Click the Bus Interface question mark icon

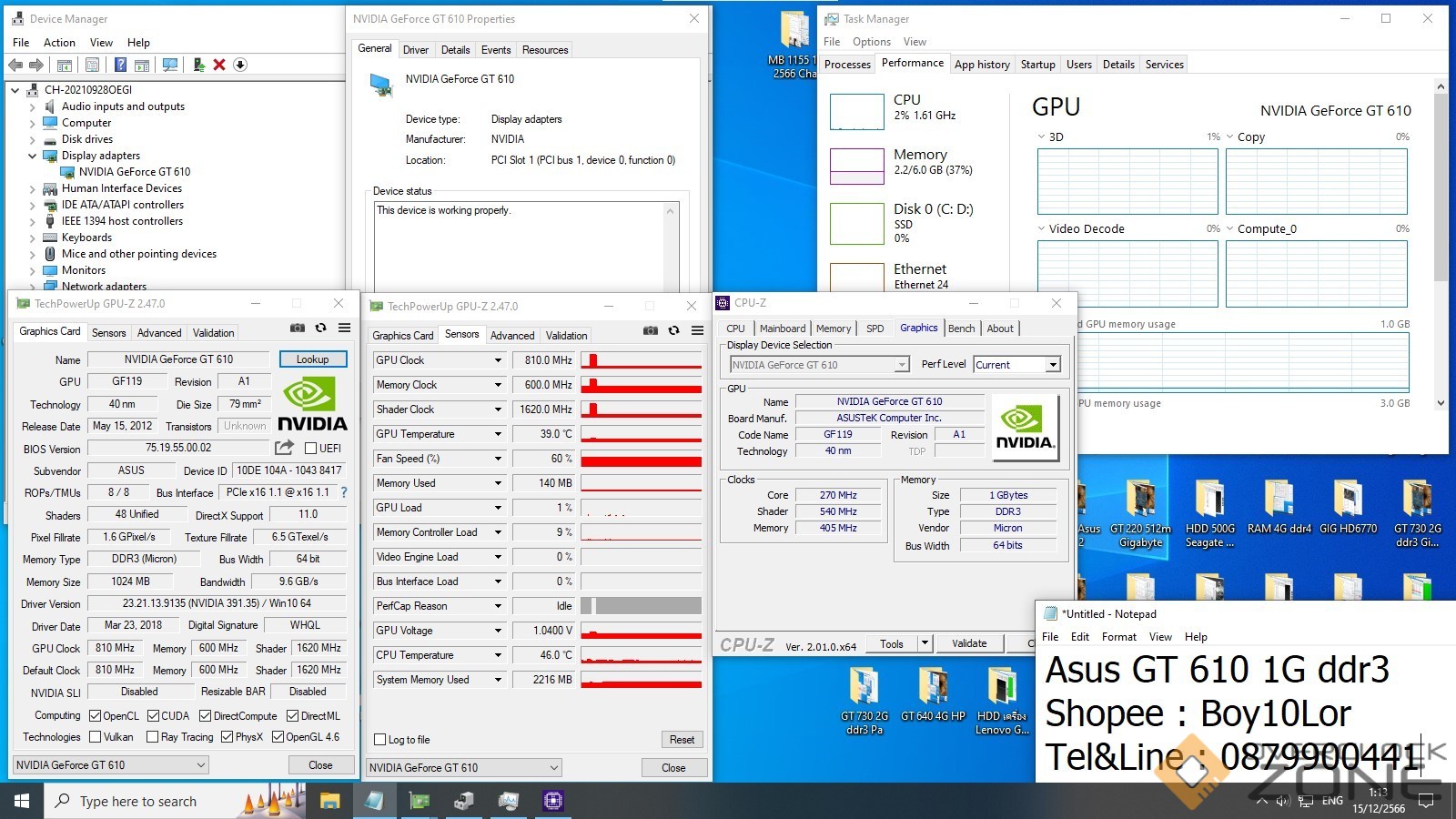click(x=343, y=492)
